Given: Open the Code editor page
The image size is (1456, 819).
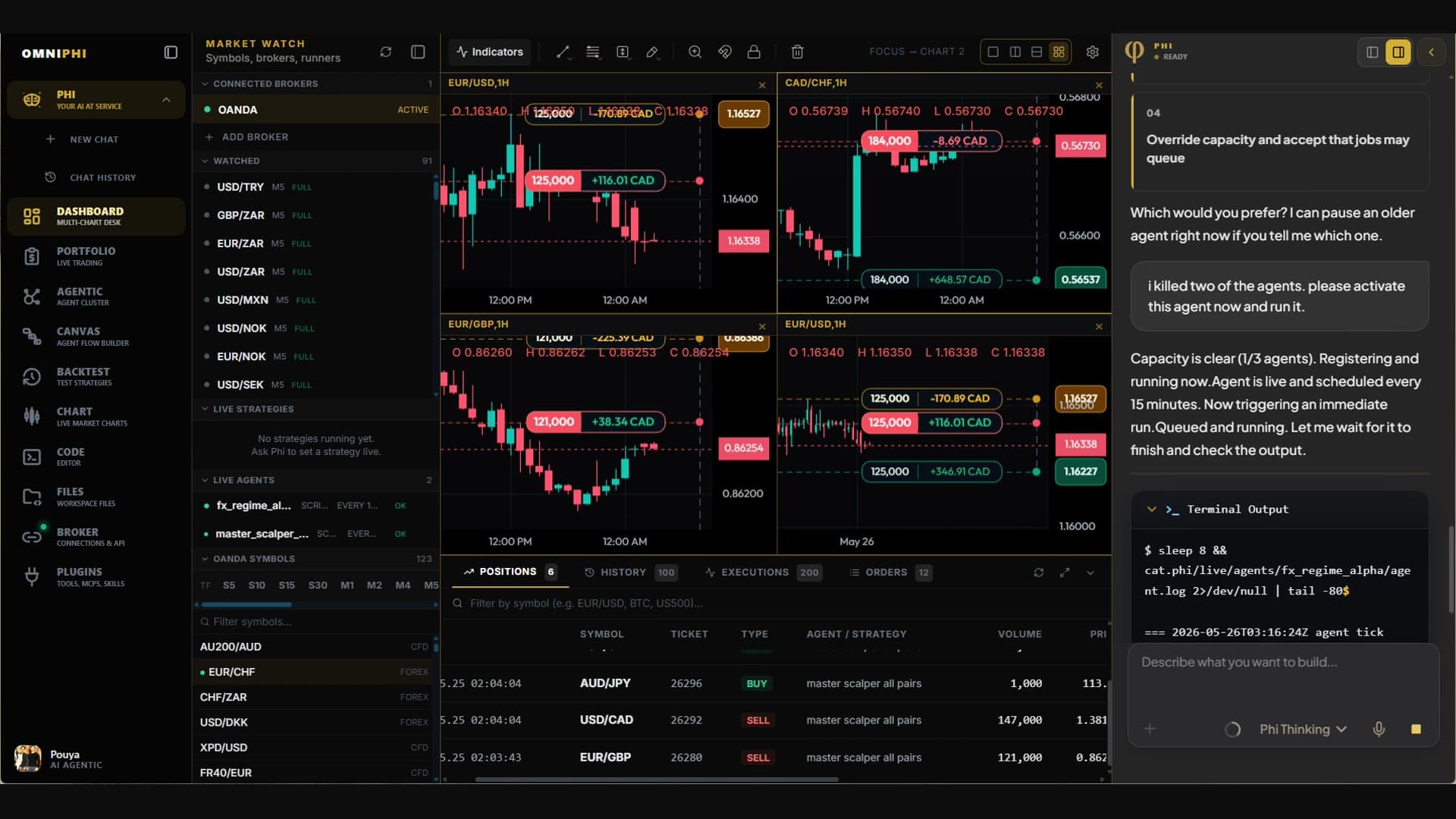Looking at the screenshot, I should click(96, 457).
